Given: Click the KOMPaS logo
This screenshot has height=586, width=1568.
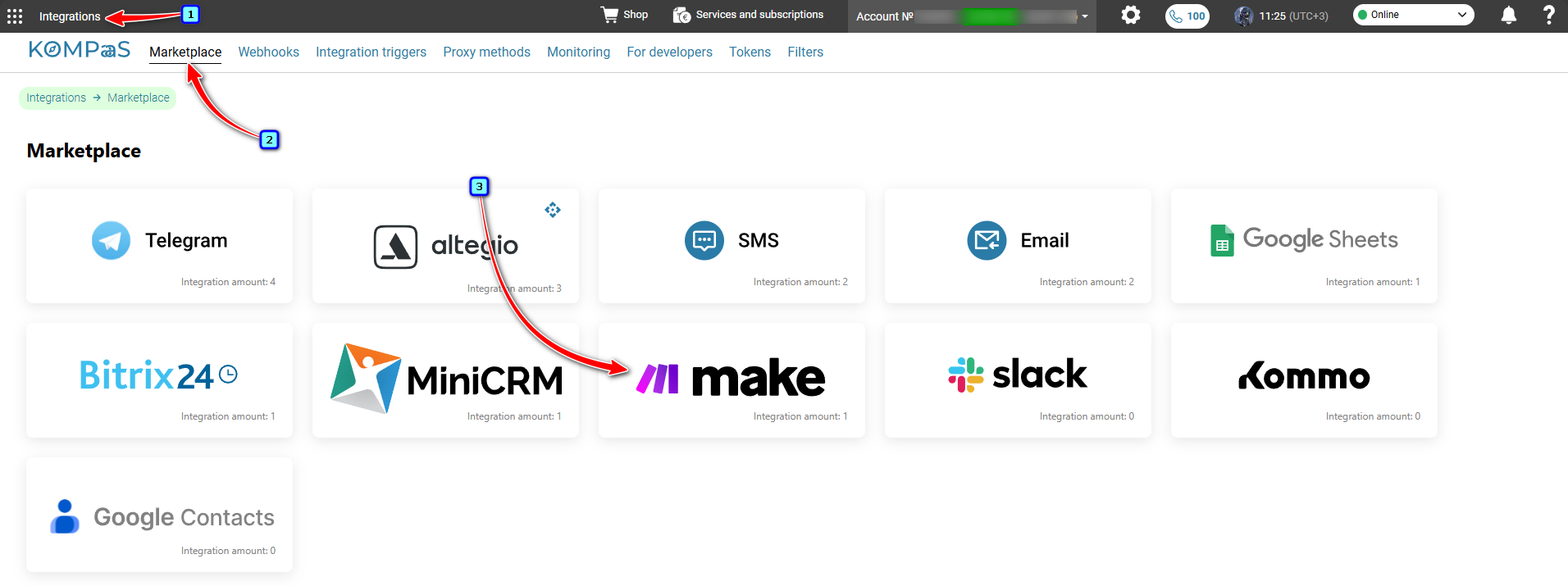Looking at the screenshot, I should (80, 50).
